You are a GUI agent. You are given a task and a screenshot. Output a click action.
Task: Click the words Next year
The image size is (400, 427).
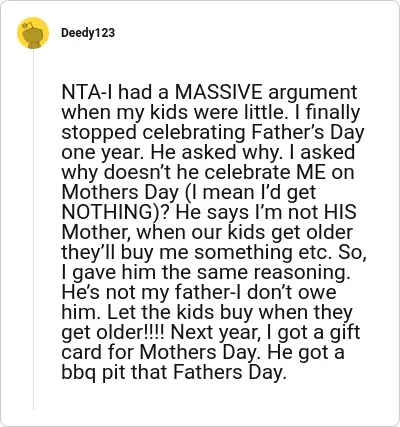coord(216,332)
